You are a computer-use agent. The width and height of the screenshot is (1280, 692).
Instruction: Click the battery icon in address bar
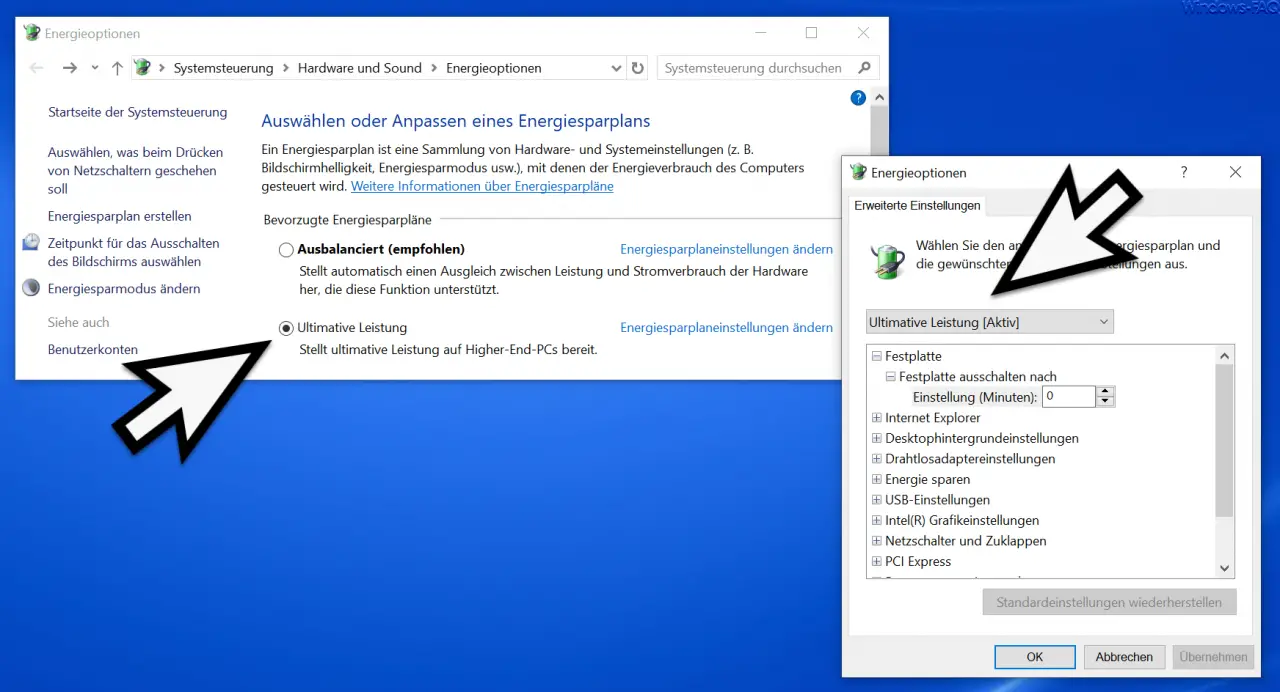[143, 68]
